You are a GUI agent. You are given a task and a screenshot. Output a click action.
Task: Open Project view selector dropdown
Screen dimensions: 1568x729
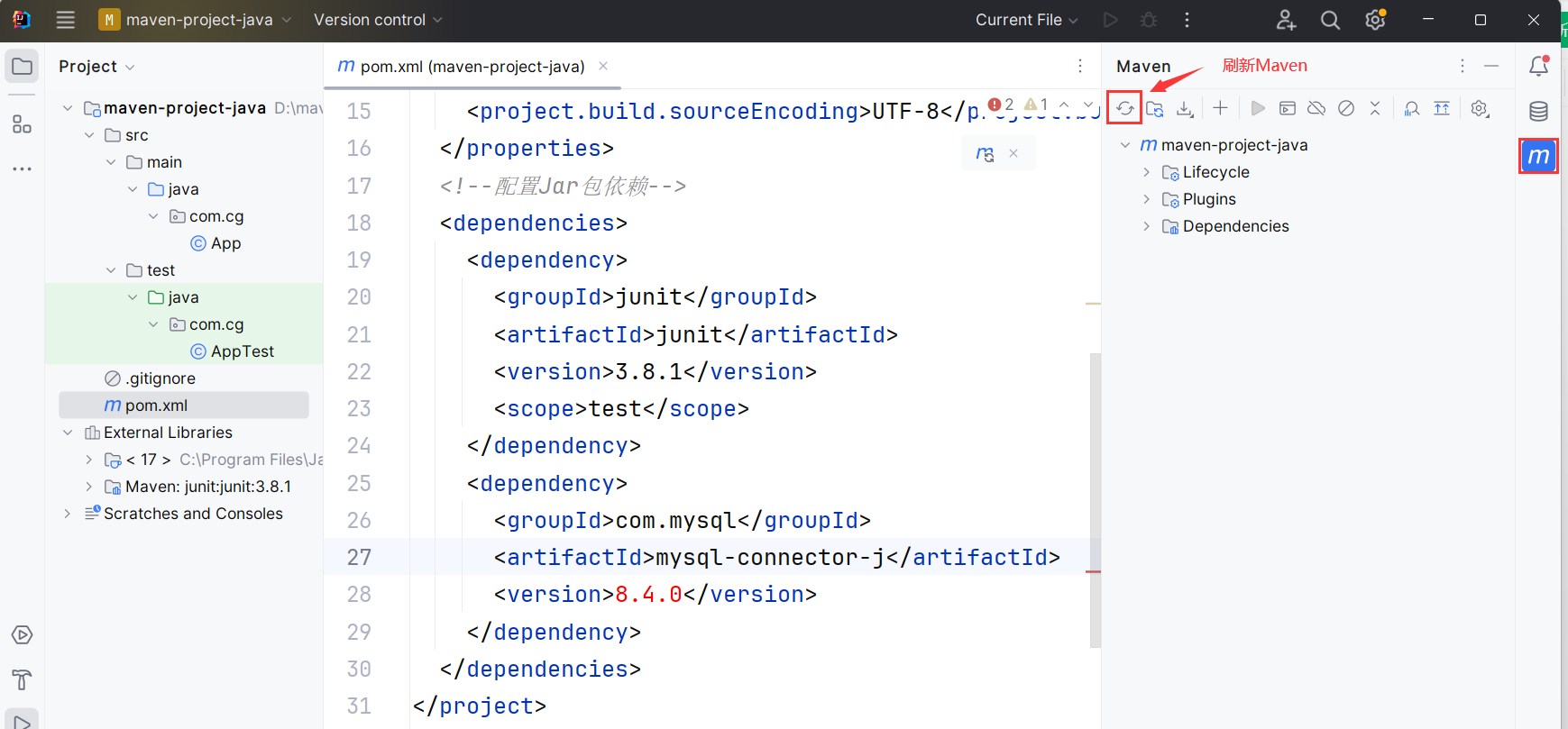click(x=96, y=67)
